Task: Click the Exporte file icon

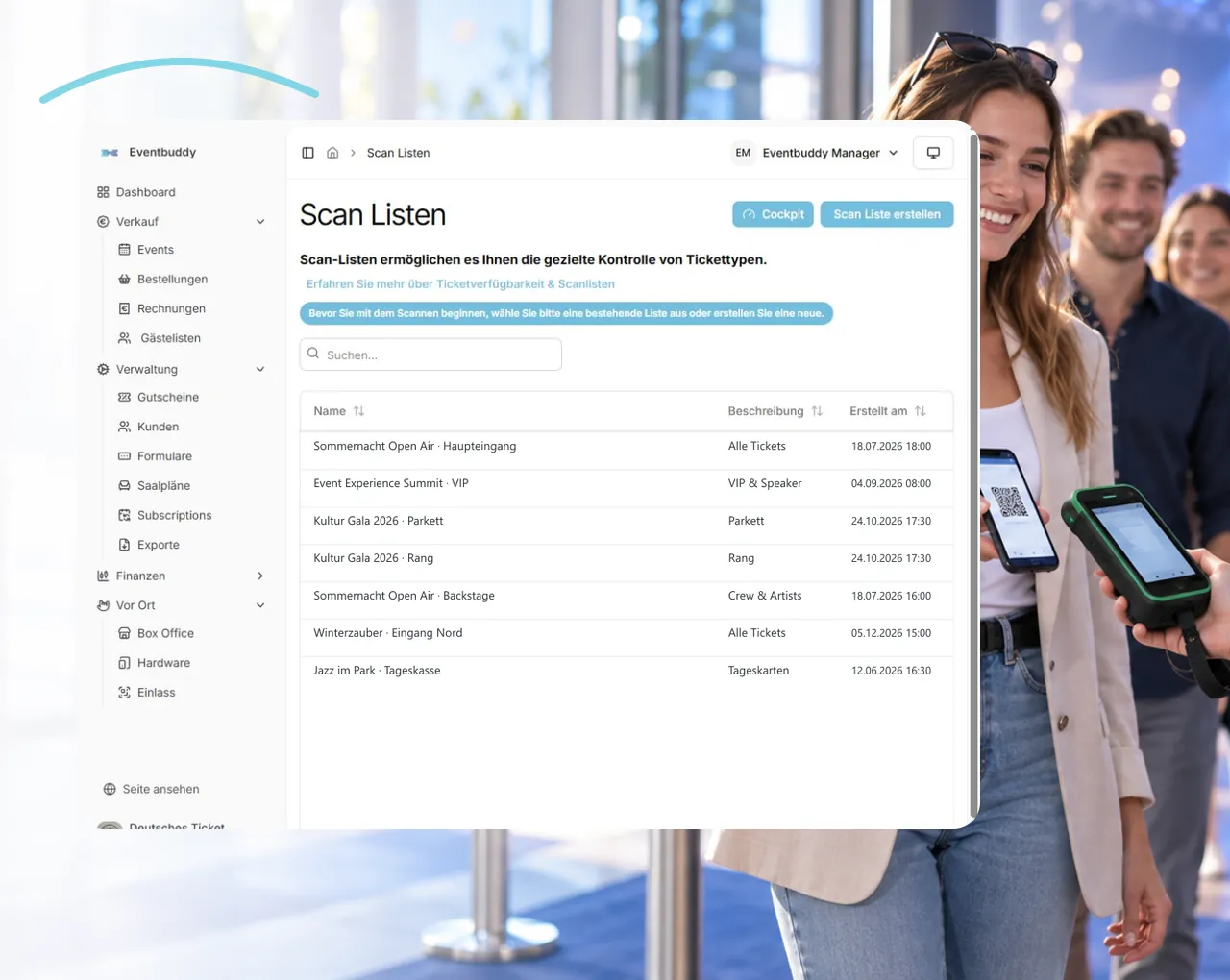Action: coord(124,545)
